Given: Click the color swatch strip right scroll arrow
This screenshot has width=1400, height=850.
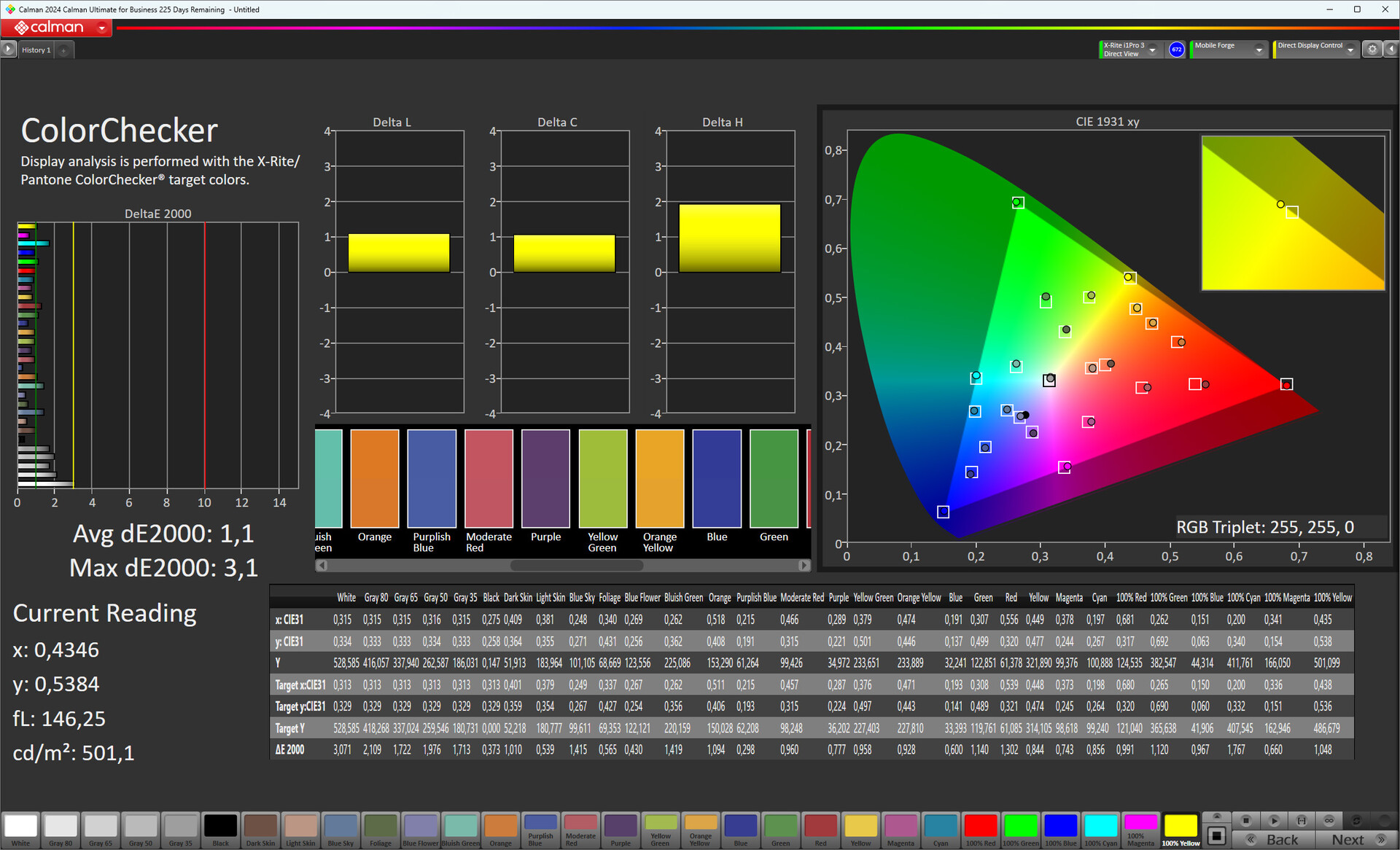Looking at the screenshot, I should point(804,565).
